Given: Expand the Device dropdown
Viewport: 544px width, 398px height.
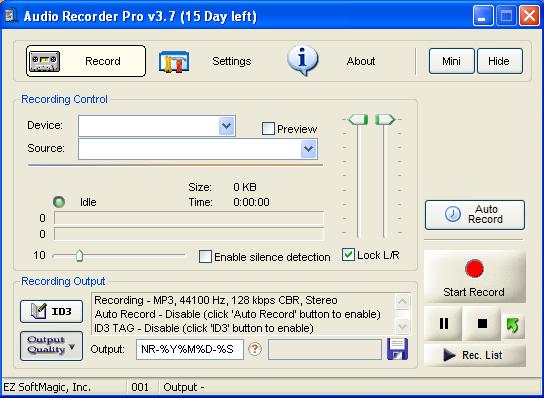Looking at the screenshot, I should pos(227,126).
